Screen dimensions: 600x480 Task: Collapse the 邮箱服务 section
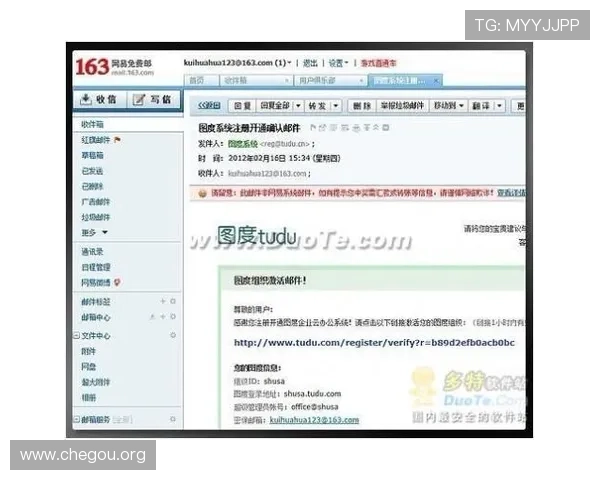pos(77,420)
